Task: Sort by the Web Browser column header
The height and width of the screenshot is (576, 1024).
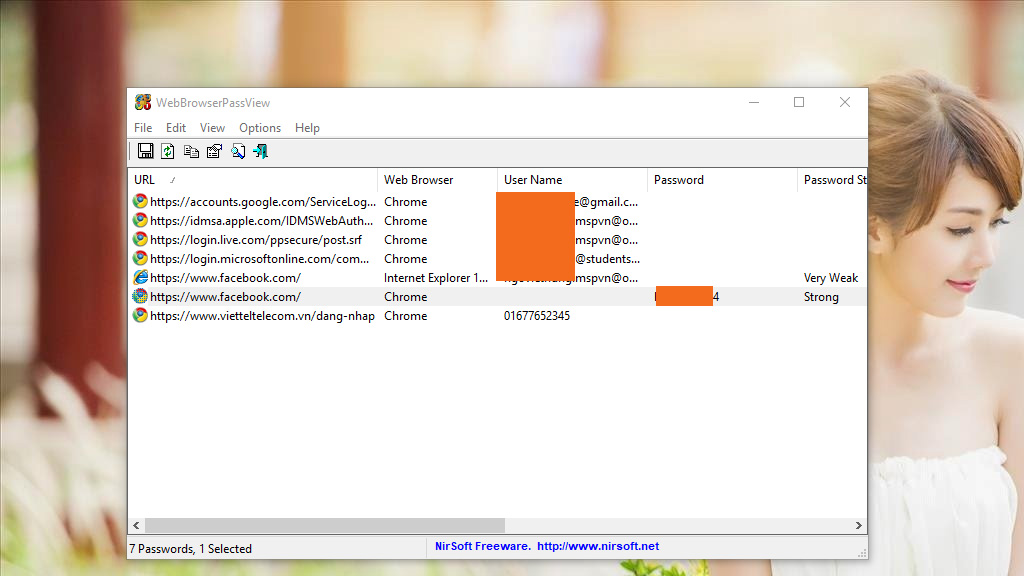Action: 437,180
